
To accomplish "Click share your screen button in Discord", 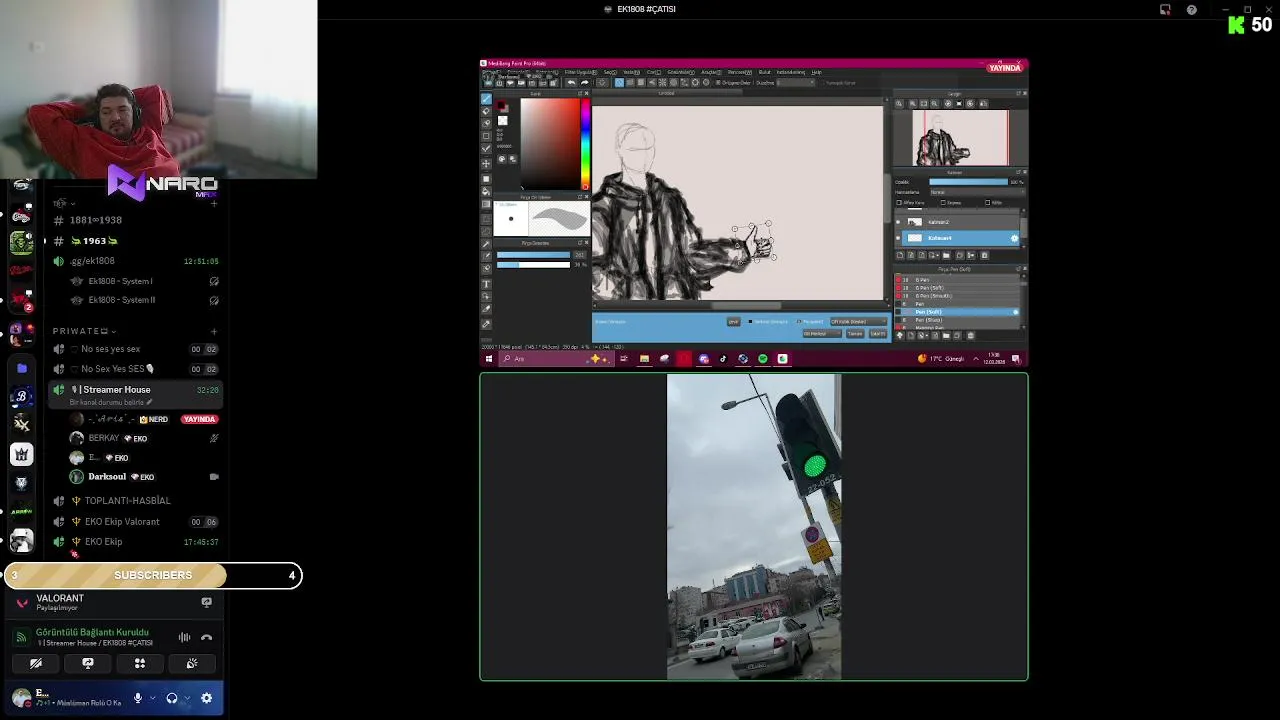I will click(88, 663).
